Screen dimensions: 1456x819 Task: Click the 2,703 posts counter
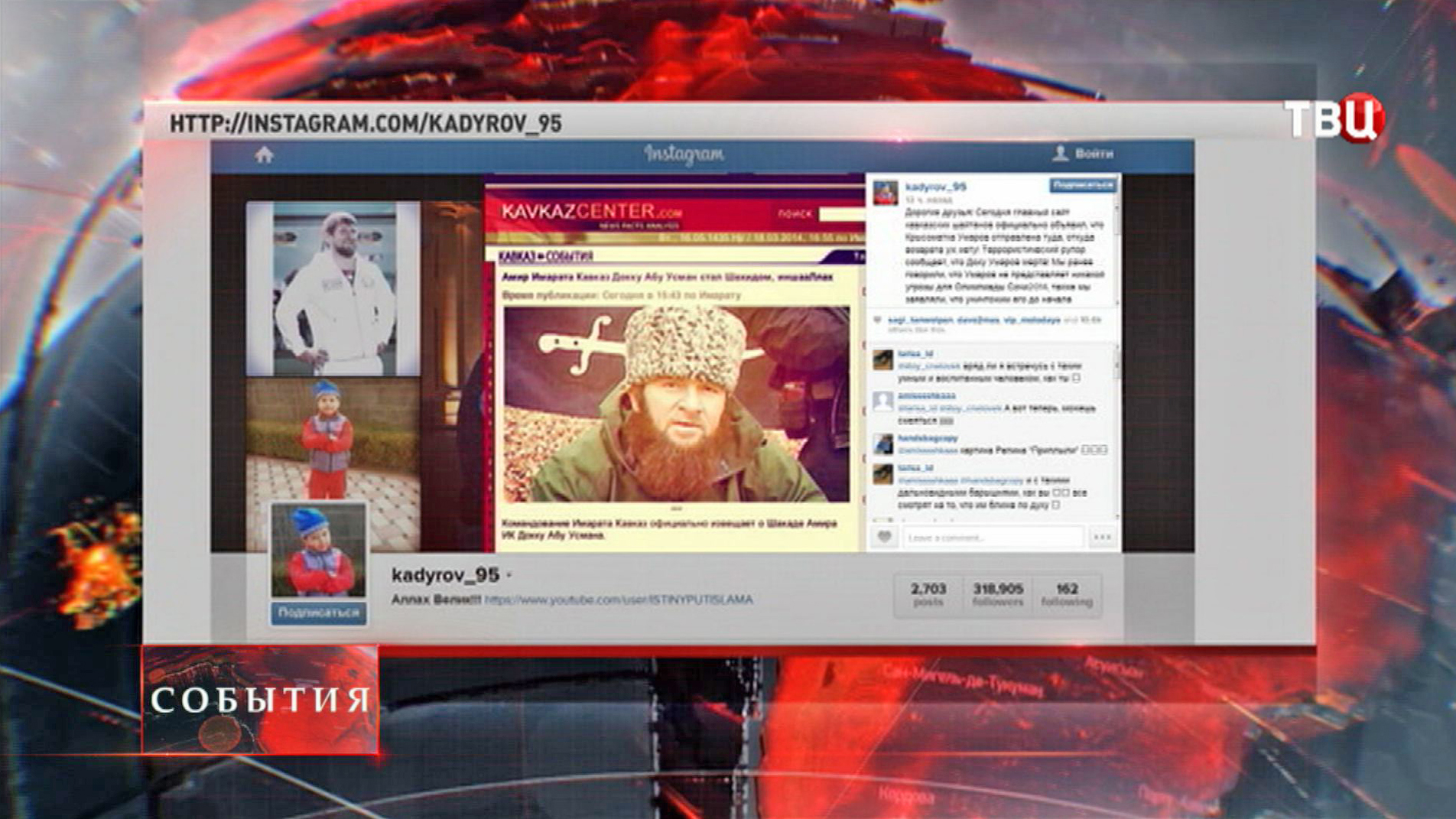(928, 594)
